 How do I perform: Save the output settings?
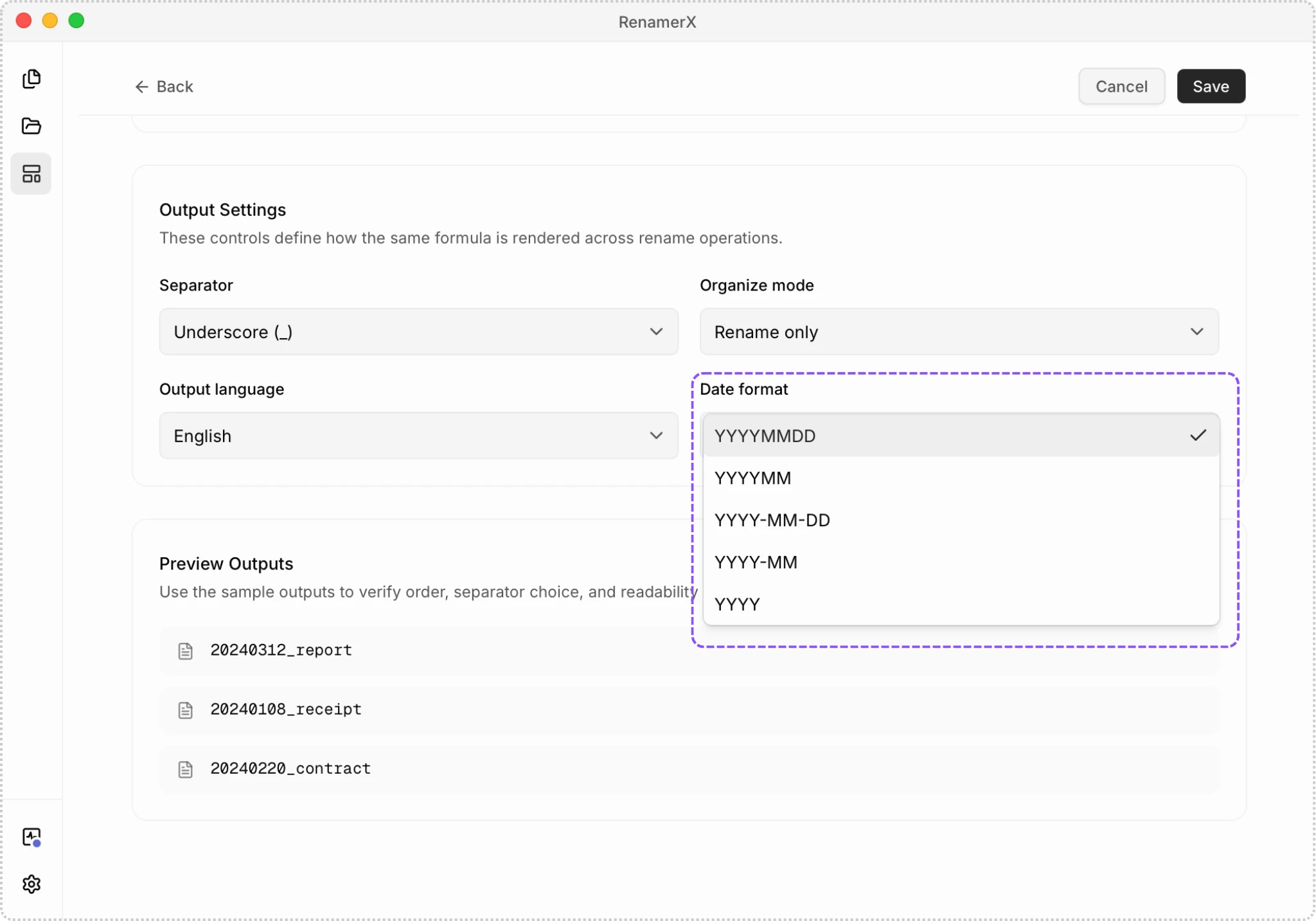point(1211,86)
